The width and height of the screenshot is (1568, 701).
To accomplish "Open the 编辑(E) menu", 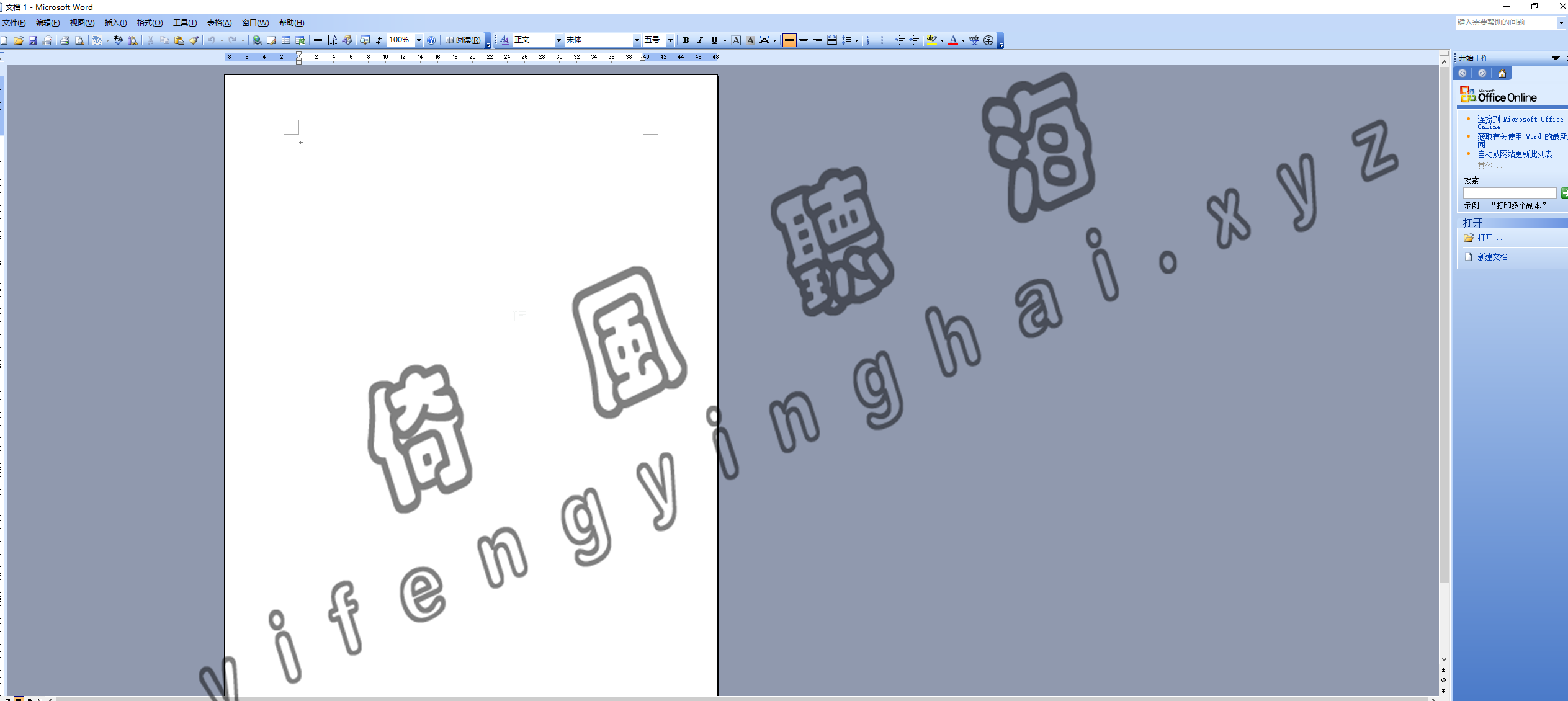I will tap(48, 23).
